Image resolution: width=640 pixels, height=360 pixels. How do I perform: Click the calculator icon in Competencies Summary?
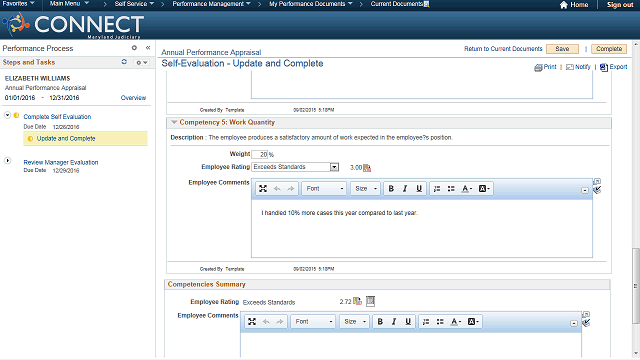click(x=370, y=301)
